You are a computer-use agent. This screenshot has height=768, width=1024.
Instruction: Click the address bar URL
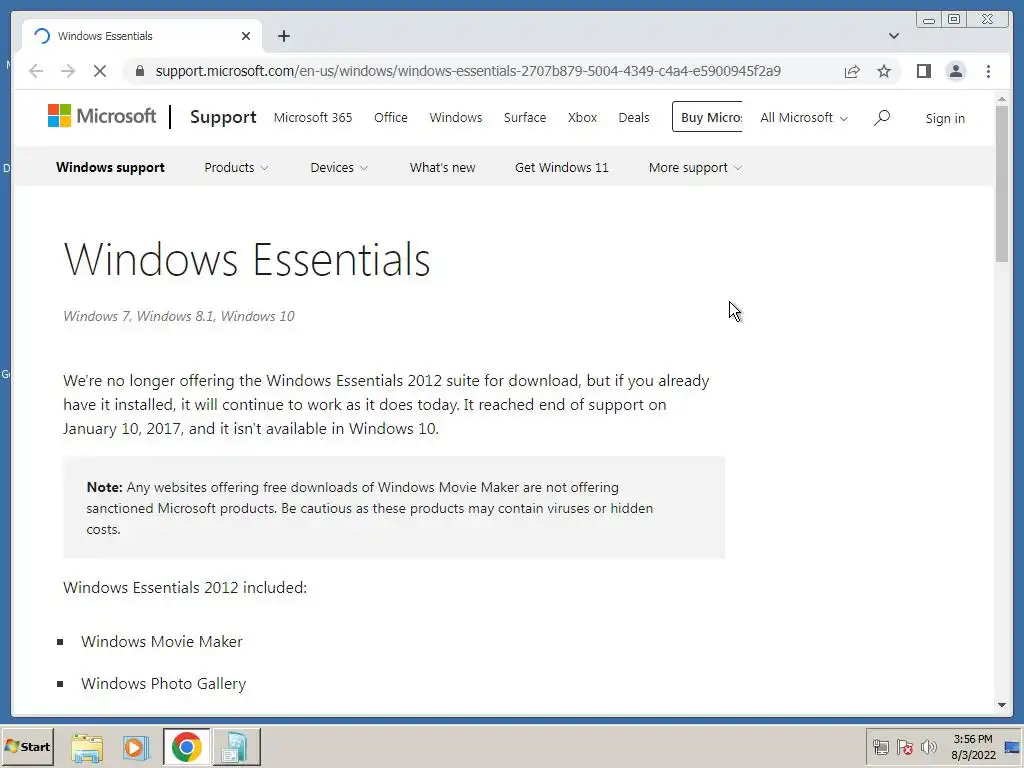click(x=468, y=71)
